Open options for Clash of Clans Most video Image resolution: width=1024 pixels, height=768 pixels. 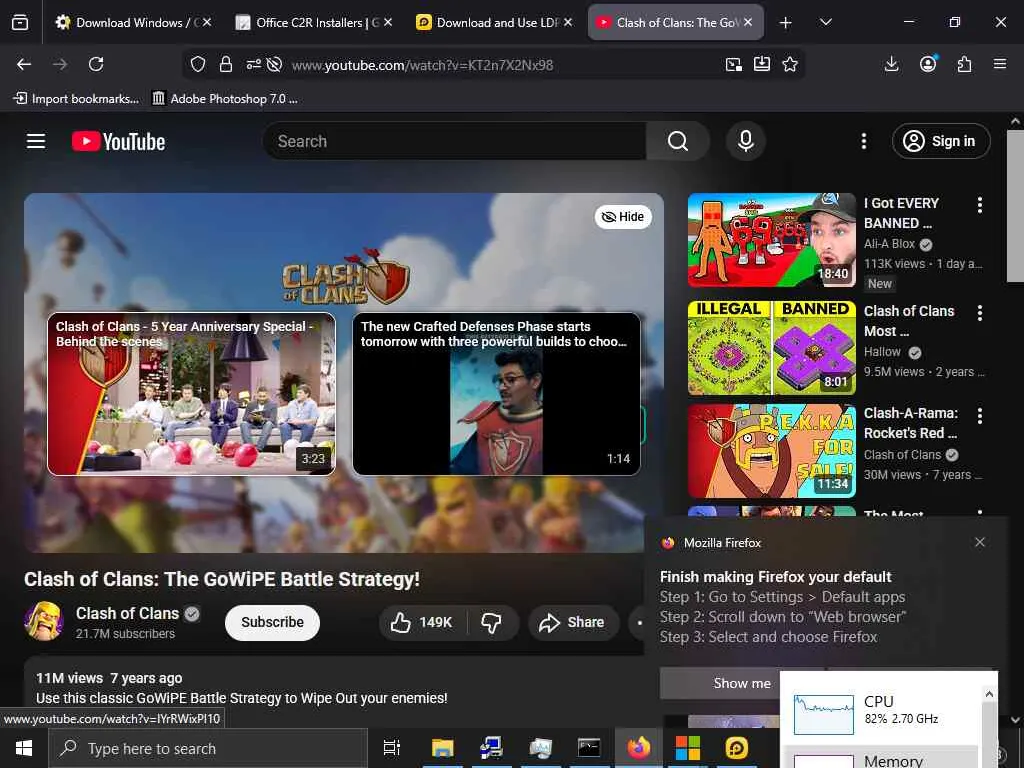pyautogui.click(x=980, y=313)
